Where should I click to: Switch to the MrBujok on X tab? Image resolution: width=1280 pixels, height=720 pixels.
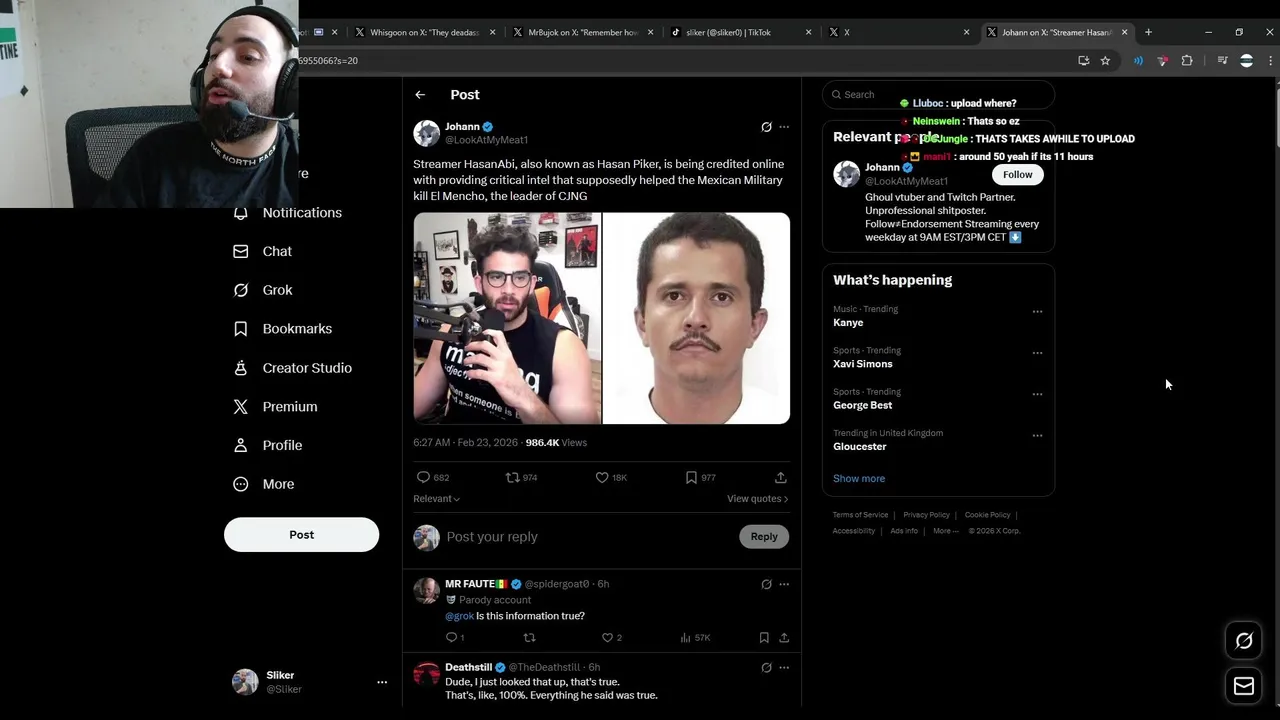tap(582, 32)
